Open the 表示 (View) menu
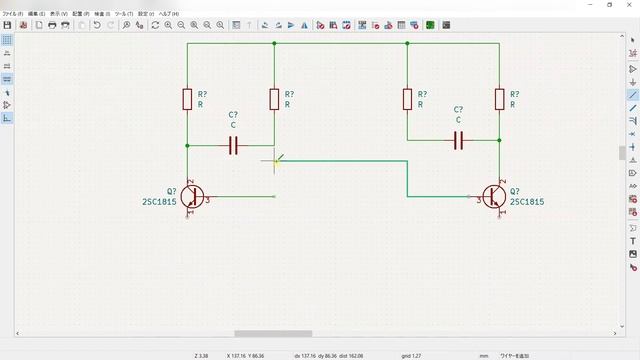 [x=59, y=14]
